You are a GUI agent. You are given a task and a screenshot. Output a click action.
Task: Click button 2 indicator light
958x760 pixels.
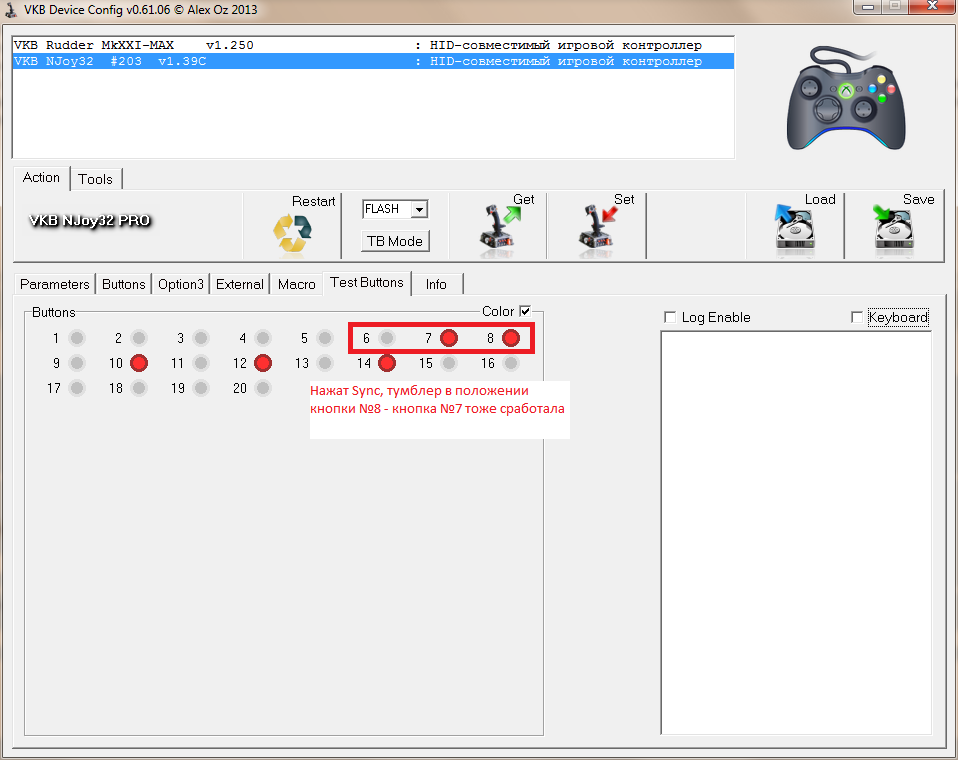[x=139, y=338]
